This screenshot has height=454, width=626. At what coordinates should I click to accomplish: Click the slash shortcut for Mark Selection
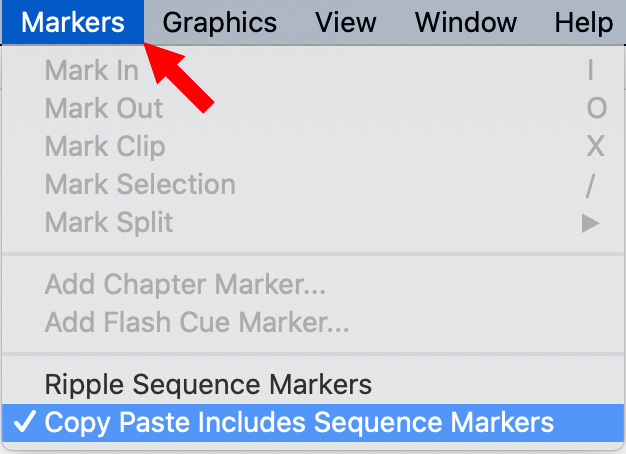(x=591, y=185)
